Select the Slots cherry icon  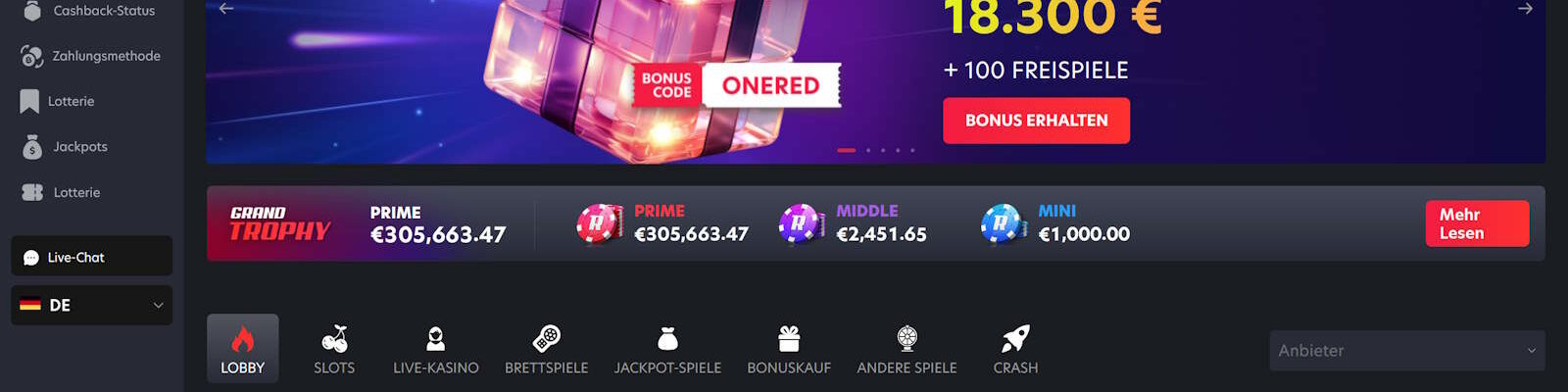tap(334, 339)
